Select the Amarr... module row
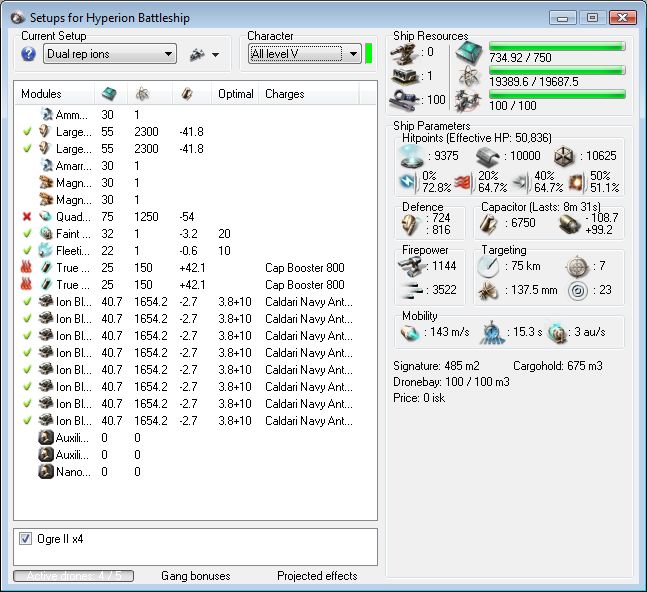Image resolution: width=647 pixels, height=592 pixels. click(196, 165)
